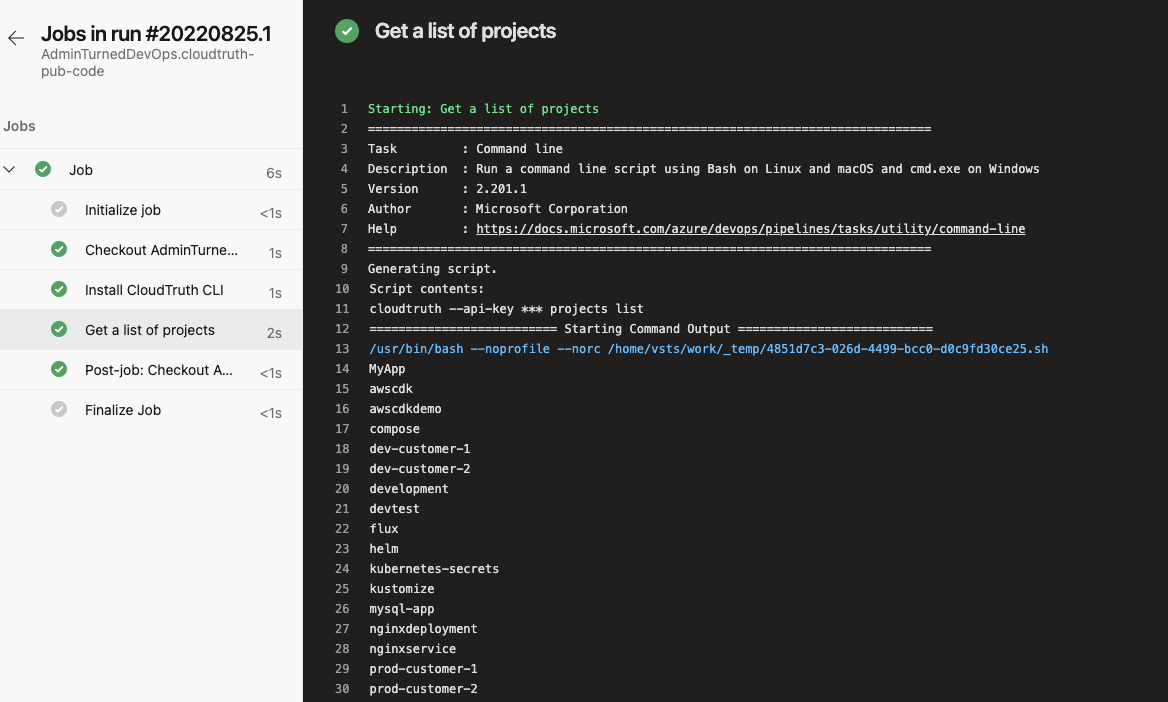Click the helm output line
The image size is (1168, 702).
pyautogui.click(x=384, y=548)
